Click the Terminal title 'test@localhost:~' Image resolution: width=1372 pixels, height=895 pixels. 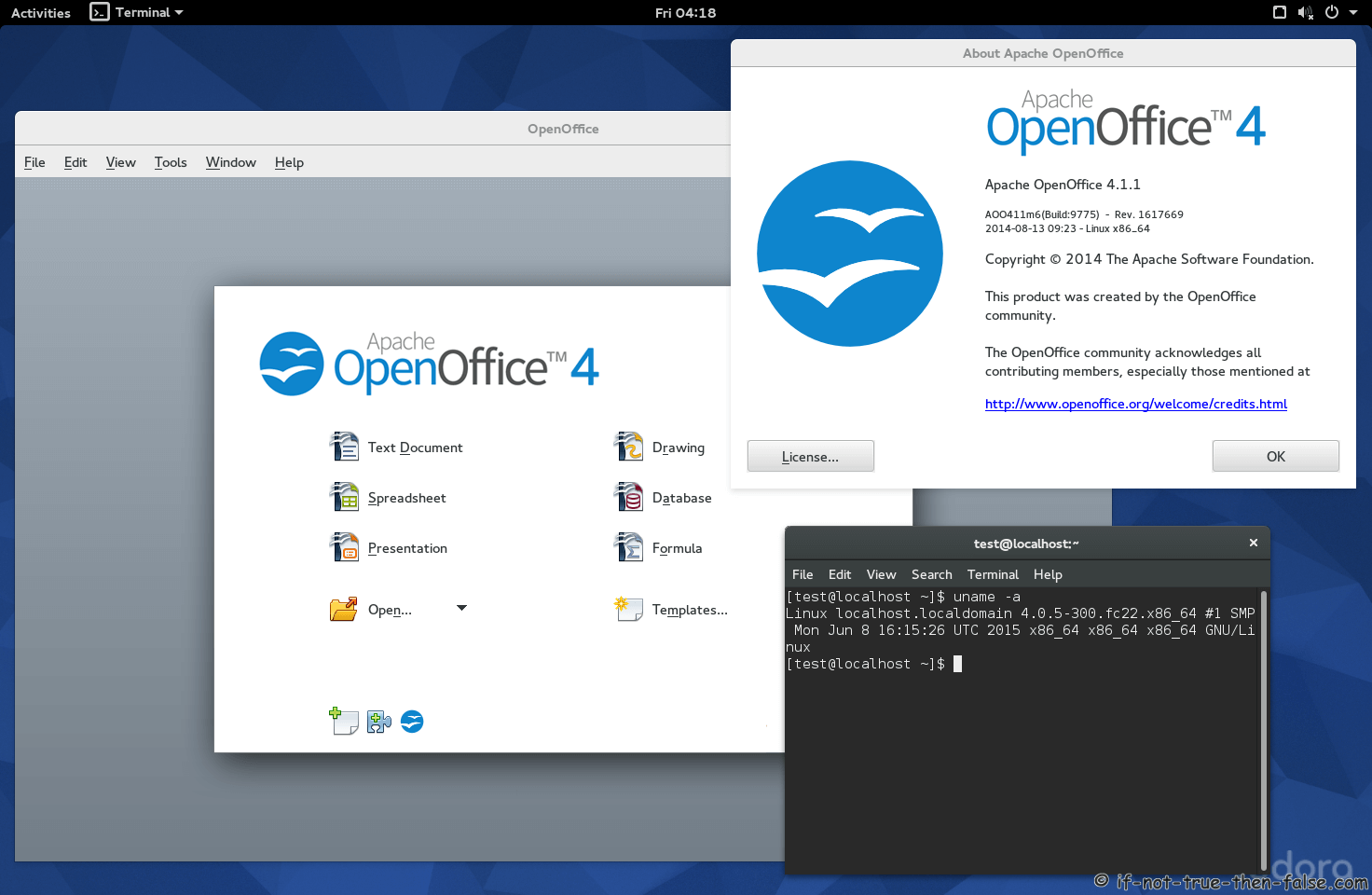pos(1026,544)
